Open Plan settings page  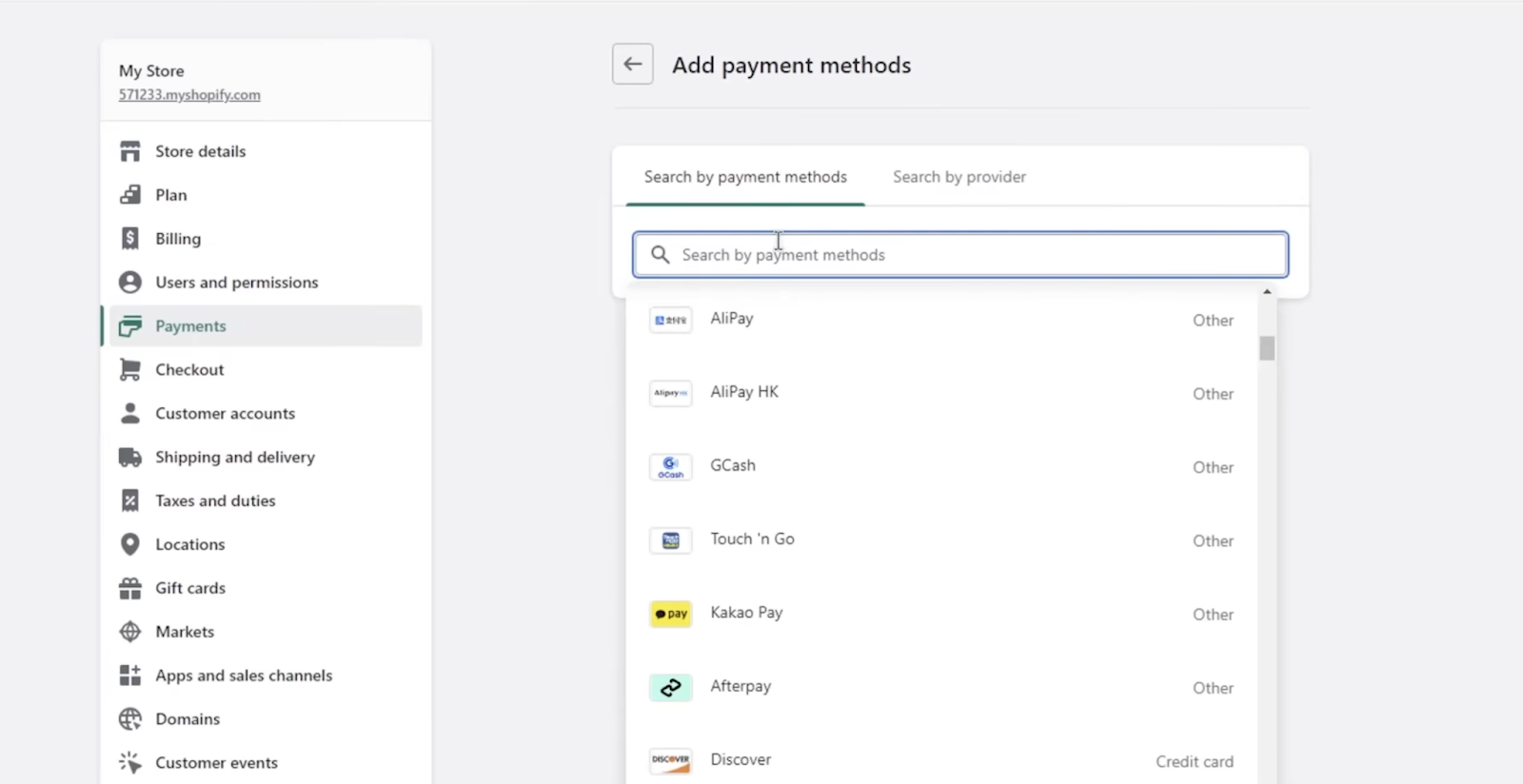tap(266, 195)
